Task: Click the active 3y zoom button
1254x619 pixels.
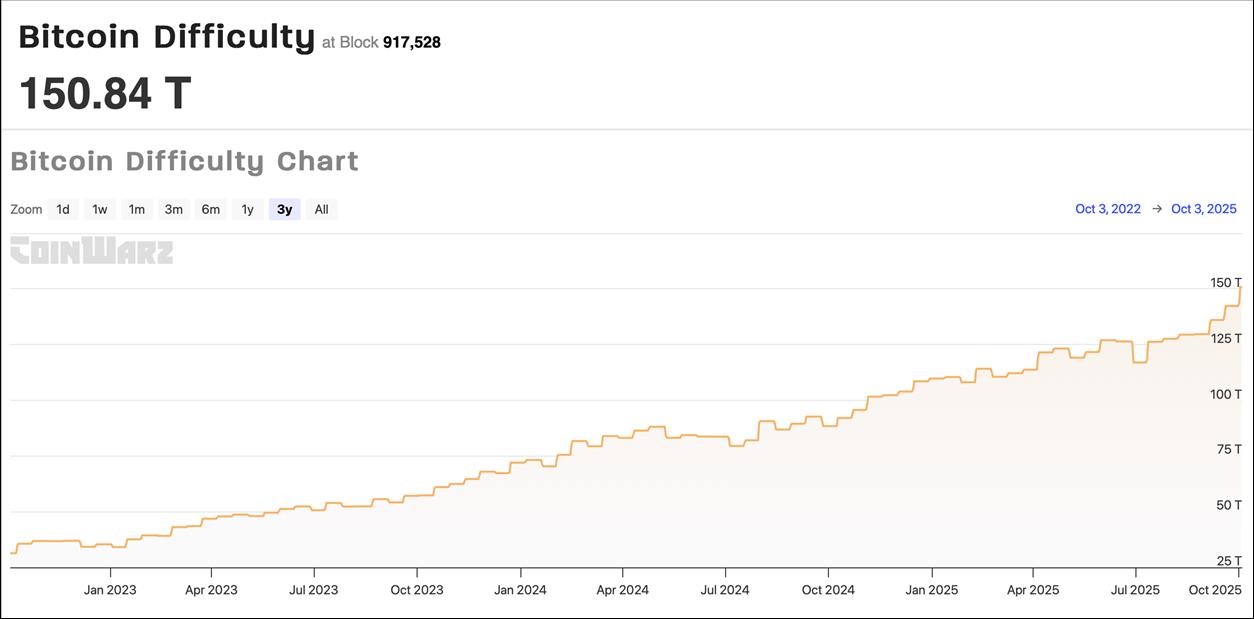Action: coord(285,209)
